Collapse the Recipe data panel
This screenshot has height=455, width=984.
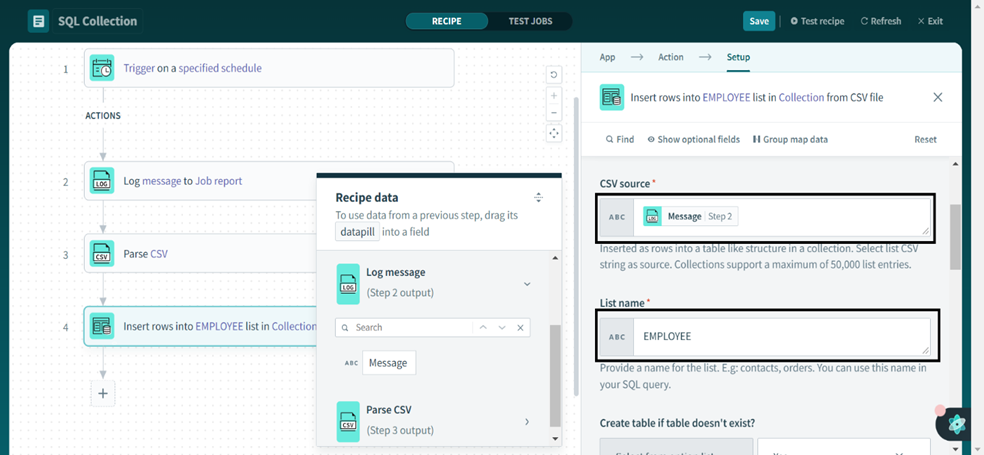click(x=538, y=198)
